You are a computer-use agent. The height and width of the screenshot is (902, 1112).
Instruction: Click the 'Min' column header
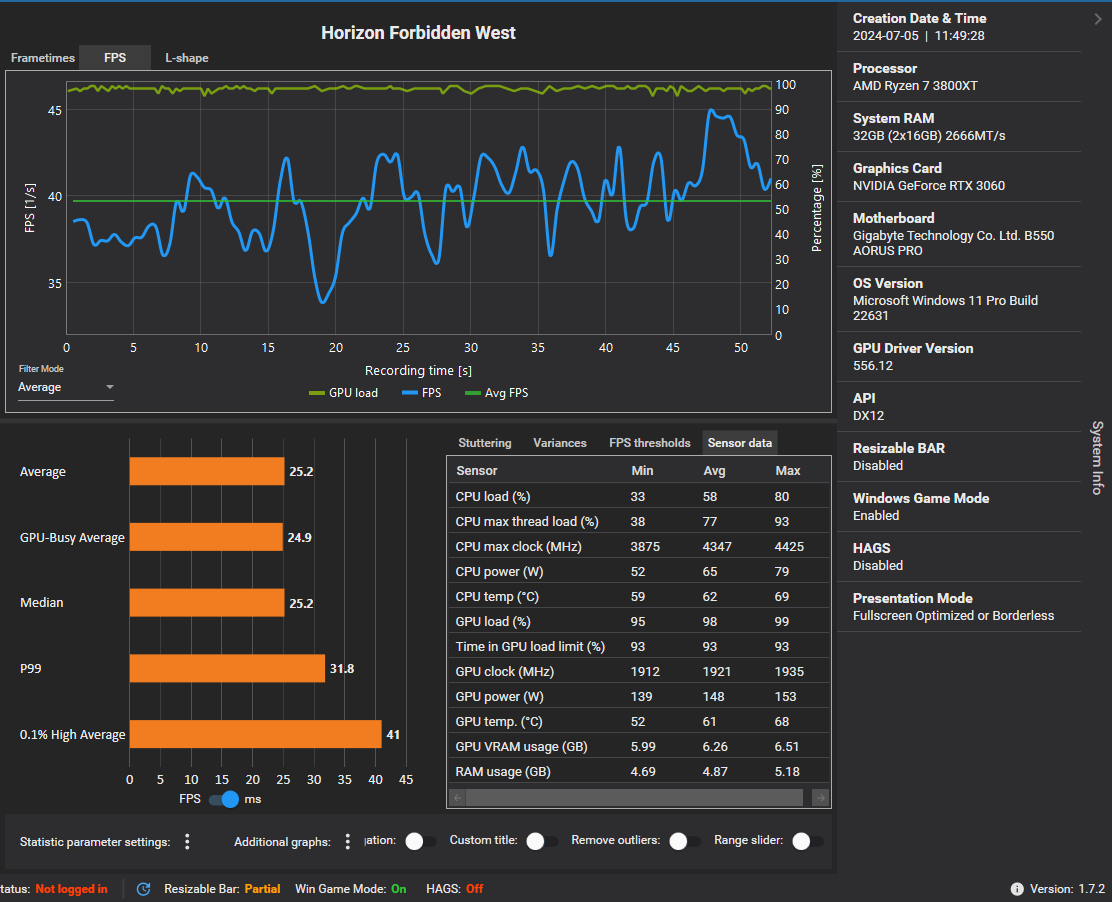point(642,470)
